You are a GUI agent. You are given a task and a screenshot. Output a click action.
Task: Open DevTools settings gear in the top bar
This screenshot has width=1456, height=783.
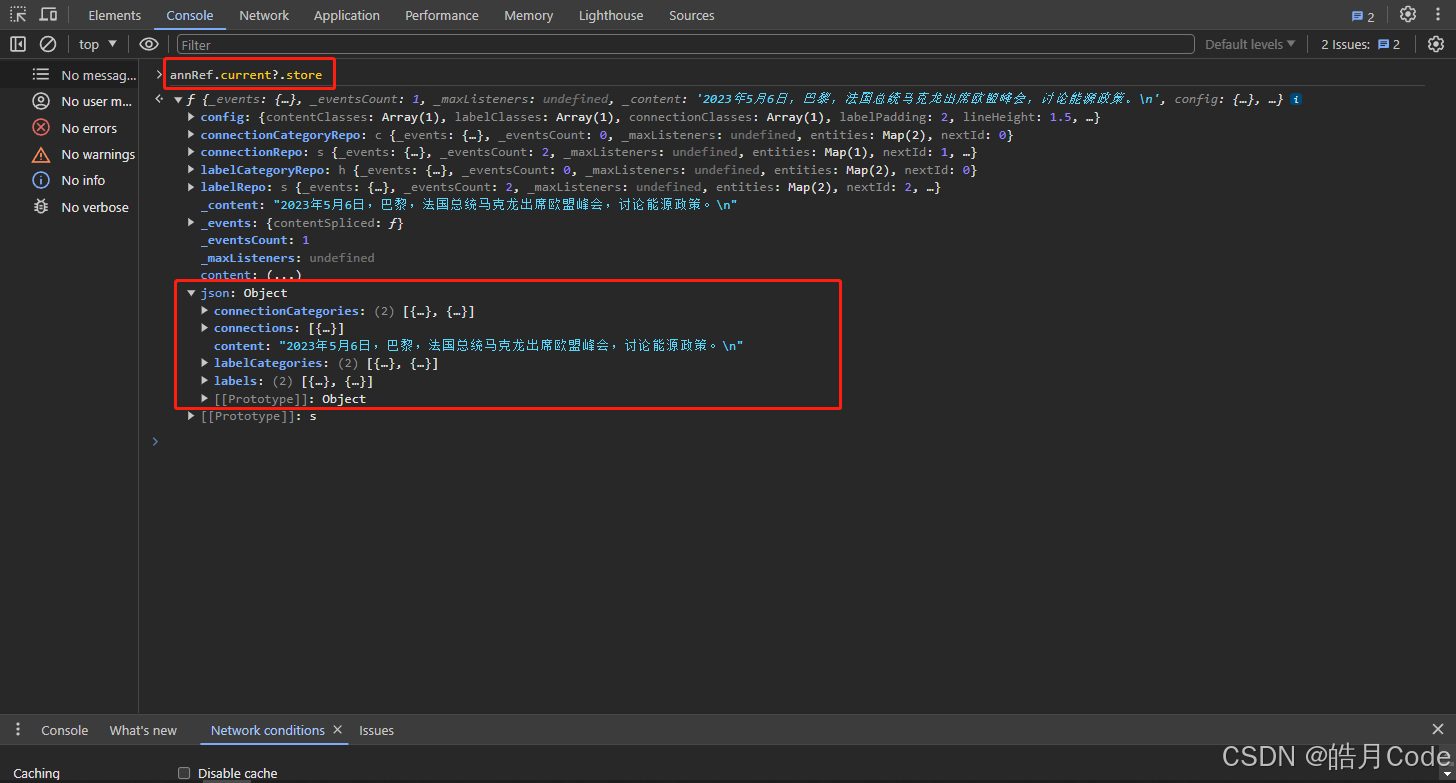coord(1408,15)
